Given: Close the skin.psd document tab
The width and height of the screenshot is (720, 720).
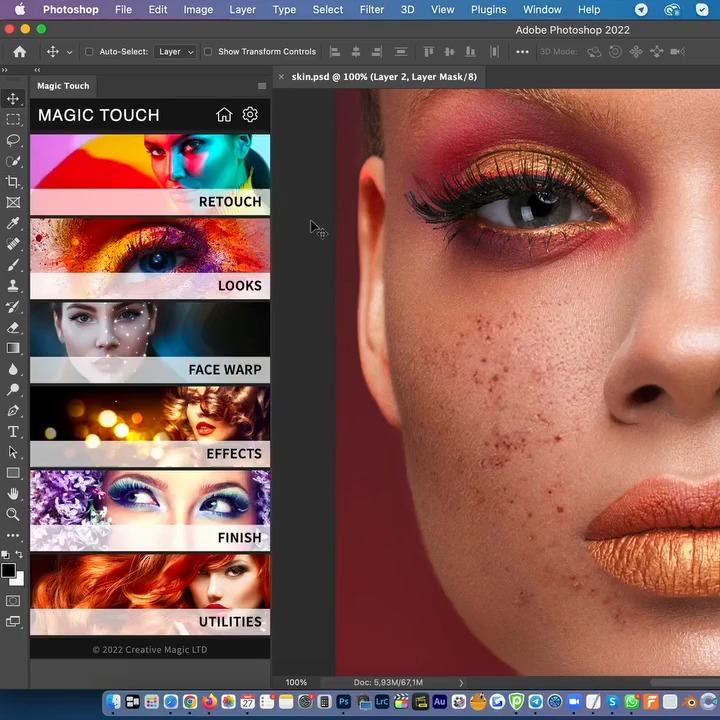Looking at the screenshot, I should tap(281, 77).
